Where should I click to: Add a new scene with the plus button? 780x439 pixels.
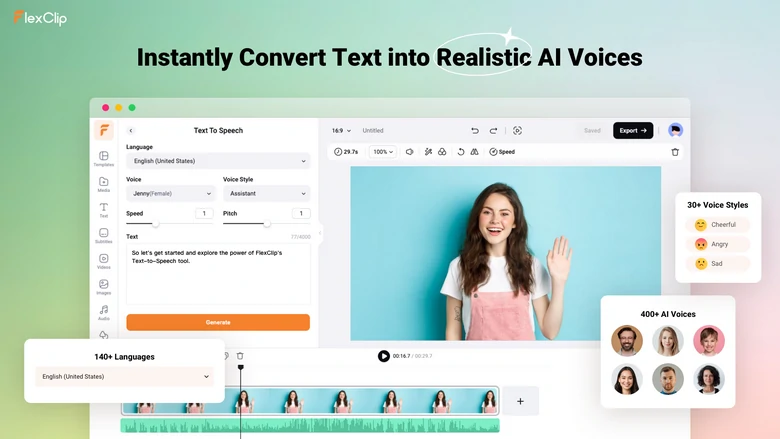[x=520, y=401]
